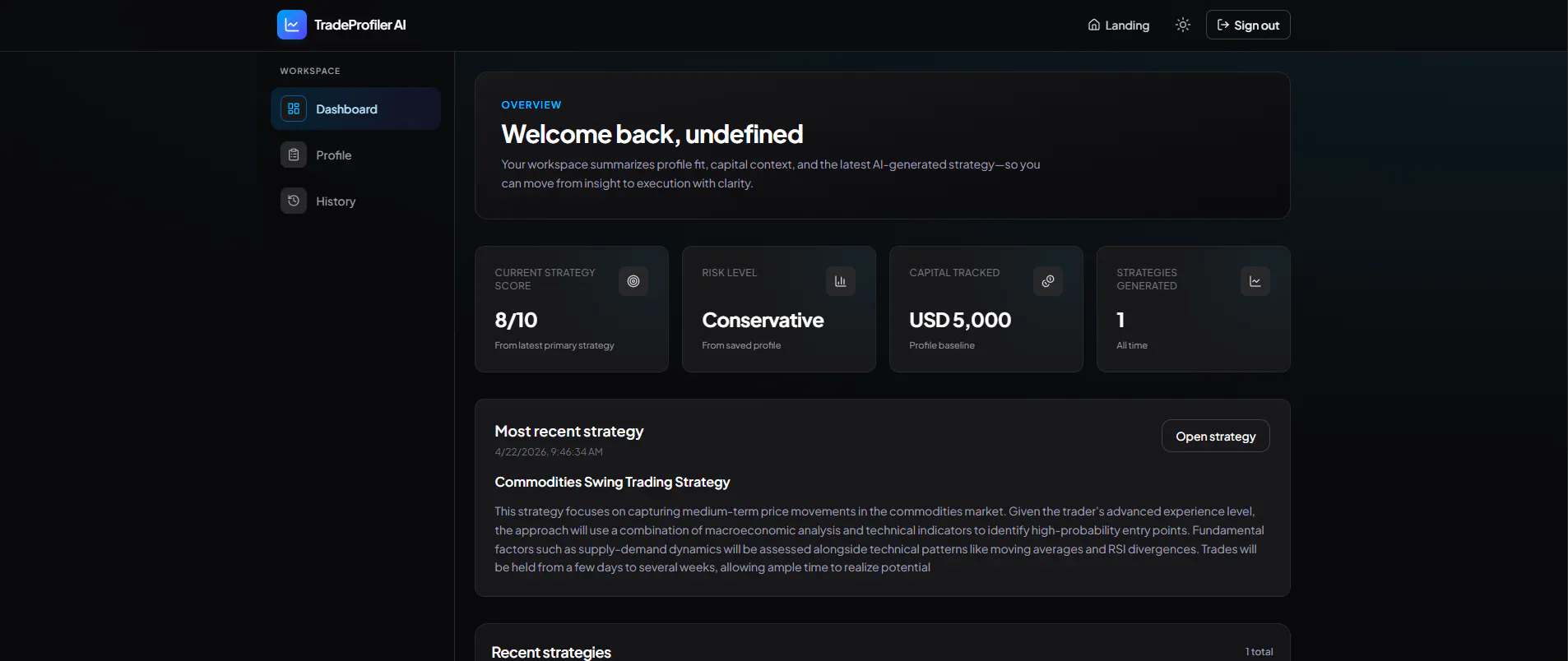Click the TradeProfiler AI logo icon
This screenshot has width=1568, height=661.
pyautogui.click(x=292, y=25)
